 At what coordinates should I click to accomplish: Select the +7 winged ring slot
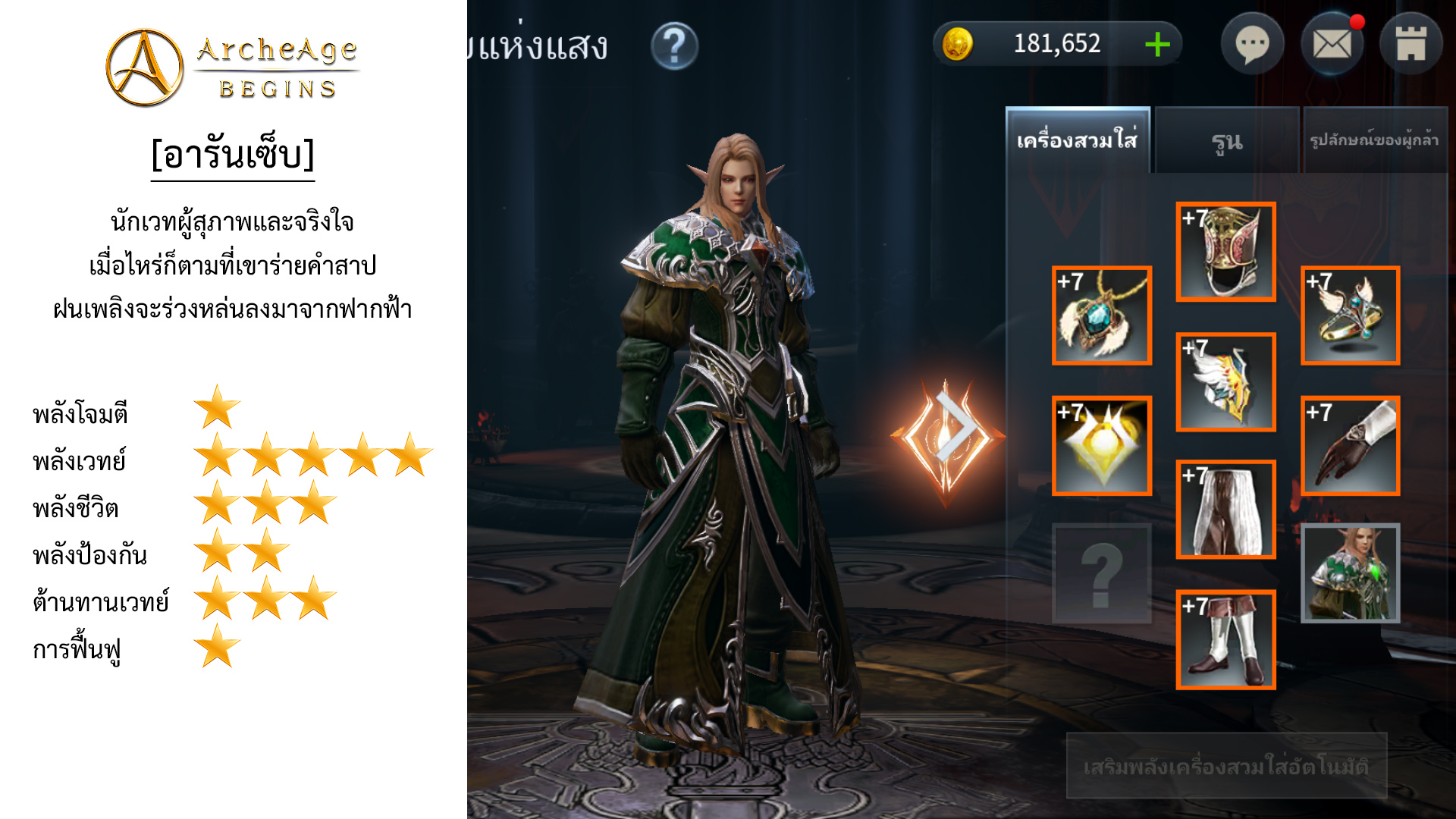coord(1350,315)
